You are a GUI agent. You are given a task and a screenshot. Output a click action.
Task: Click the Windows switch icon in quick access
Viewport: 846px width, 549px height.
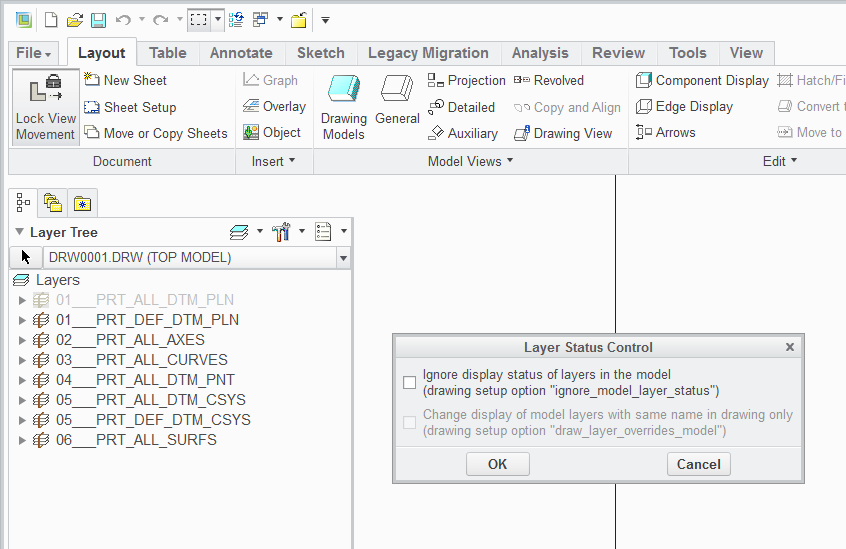pos(261,20)
